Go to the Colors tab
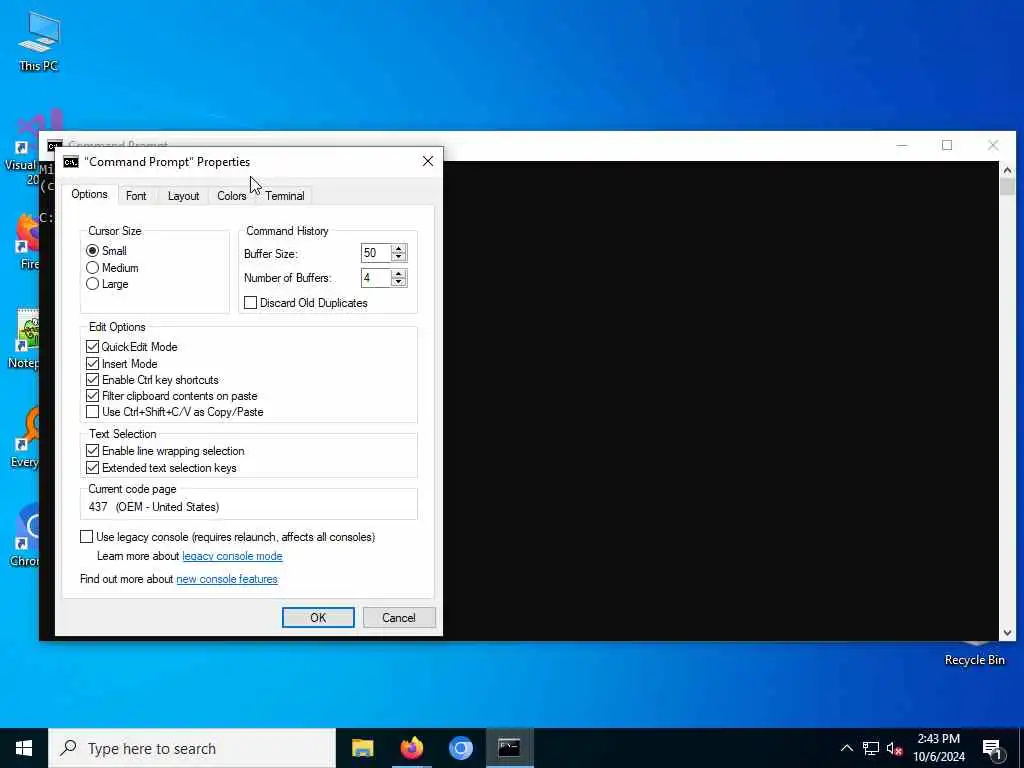The width and height of the screenshot is (1024, 768). click(x=231, y=196)
